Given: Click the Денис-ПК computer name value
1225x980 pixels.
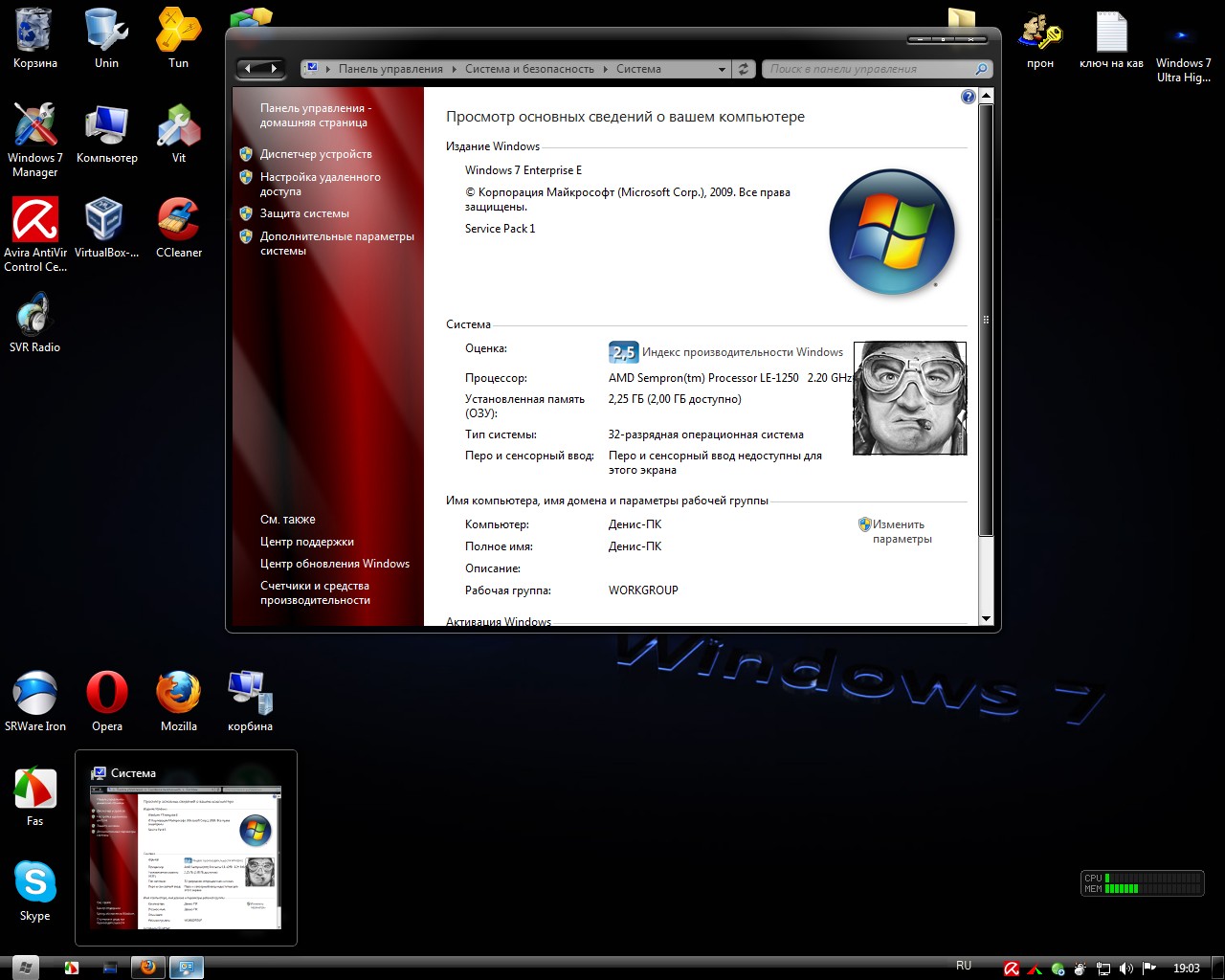Looking at the screenshot, I should coord(635,524).
